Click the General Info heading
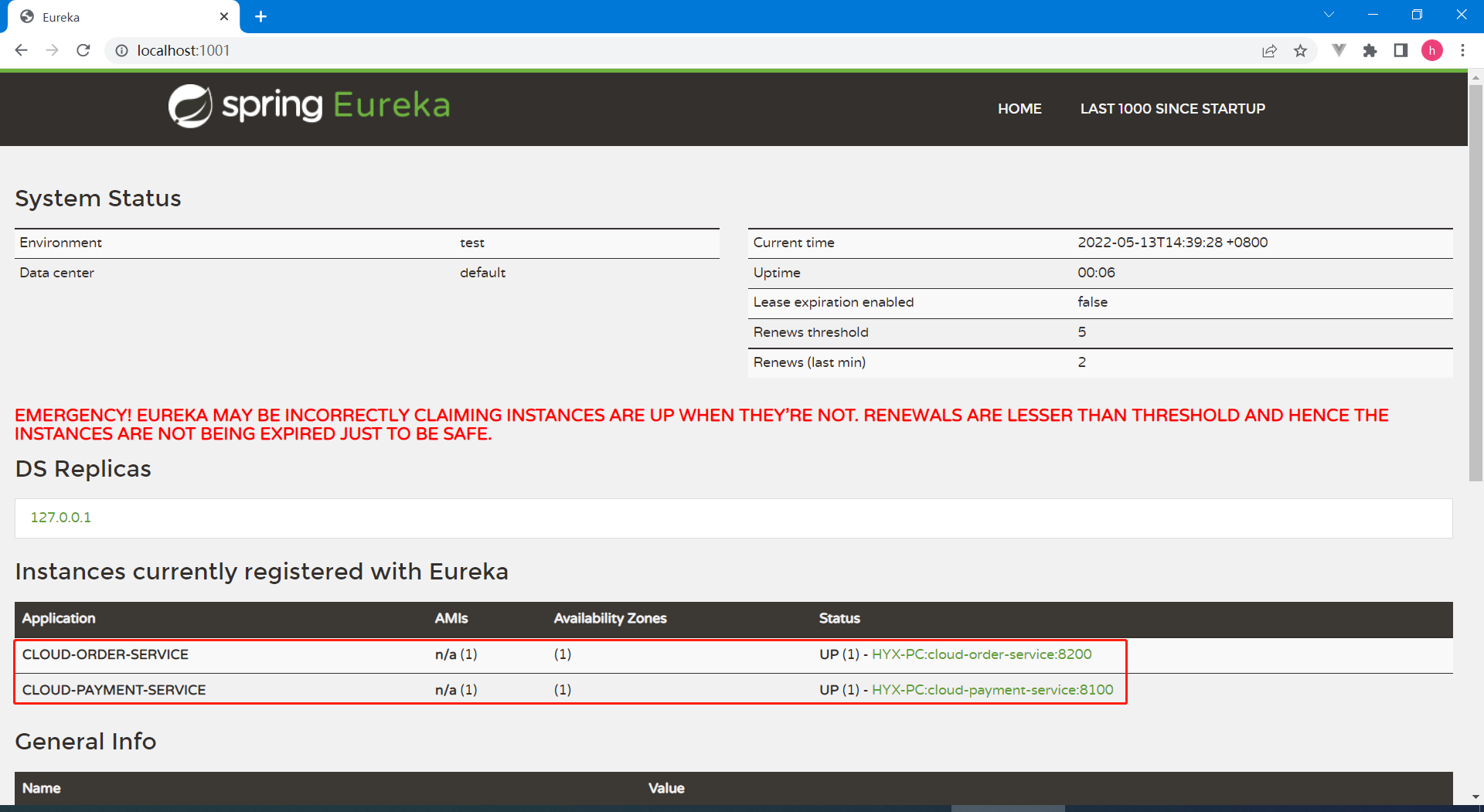The height and width of the screenshot is (812, 1484). coord(86,742)
